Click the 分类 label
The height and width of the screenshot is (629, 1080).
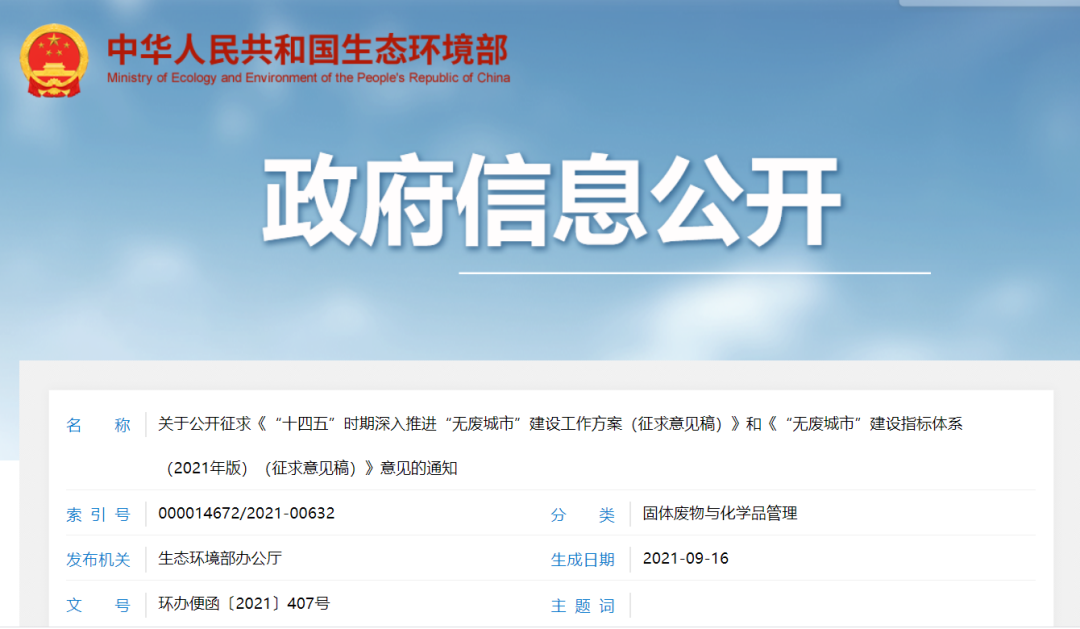click(582, 514)
